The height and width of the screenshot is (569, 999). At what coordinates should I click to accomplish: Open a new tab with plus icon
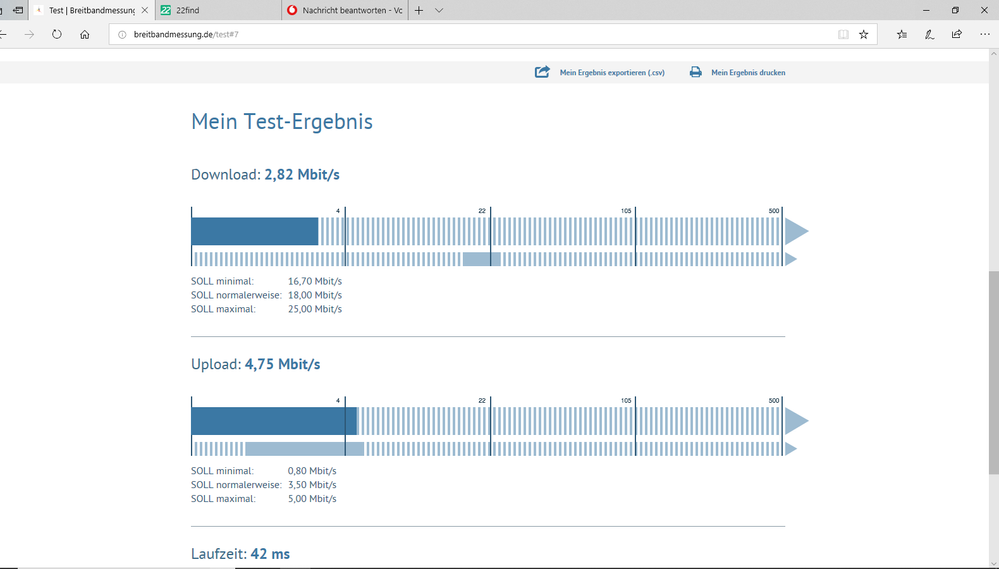point(419,10)
